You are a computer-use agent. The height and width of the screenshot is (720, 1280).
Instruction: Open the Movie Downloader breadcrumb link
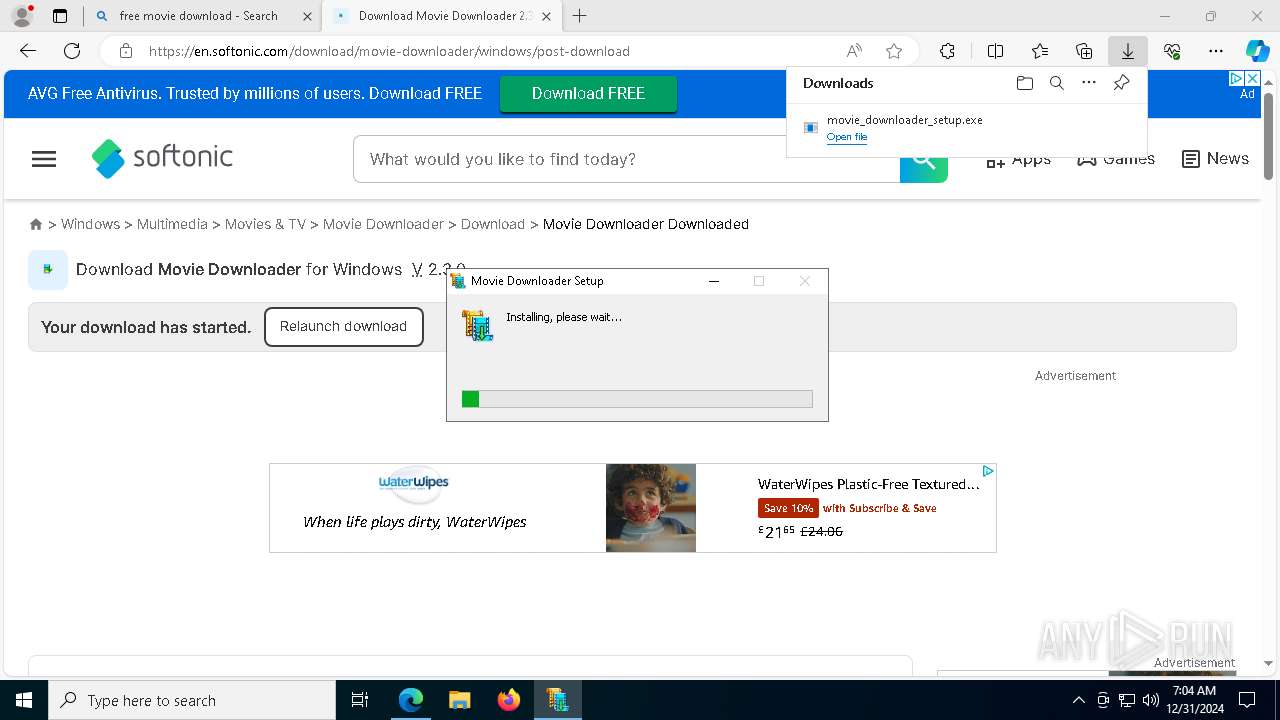click(x=383, y=224)
